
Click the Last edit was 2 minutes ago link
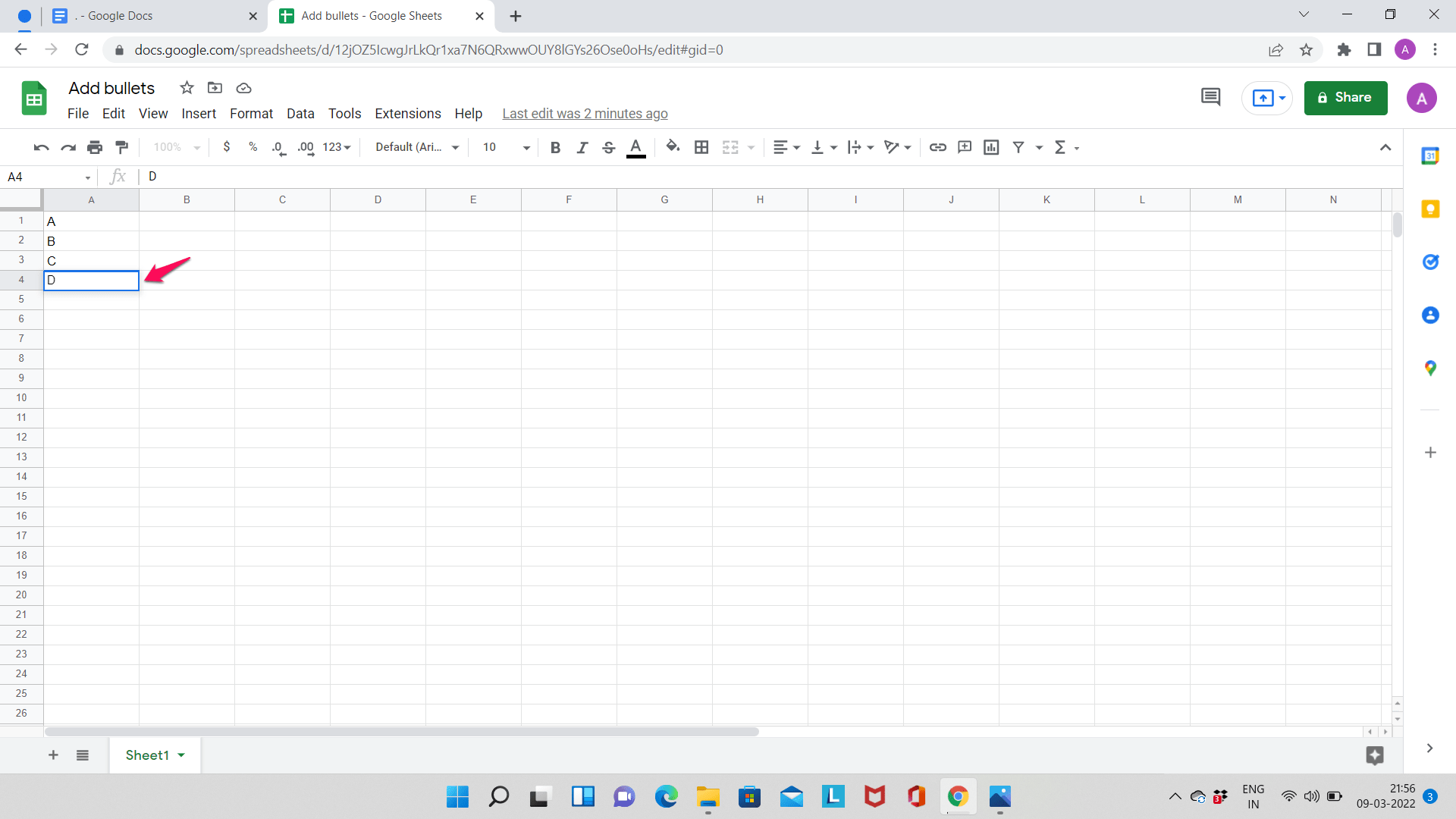pos(585,113)
